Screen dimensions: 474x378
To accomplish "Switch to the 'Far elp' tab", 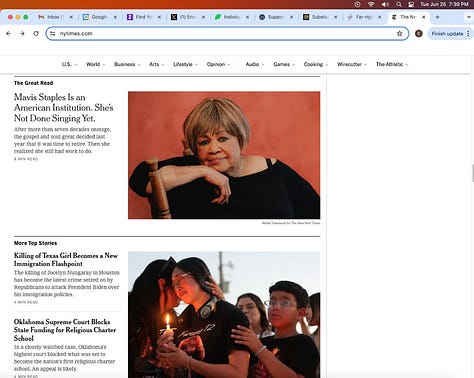I will tap(362, 17).
